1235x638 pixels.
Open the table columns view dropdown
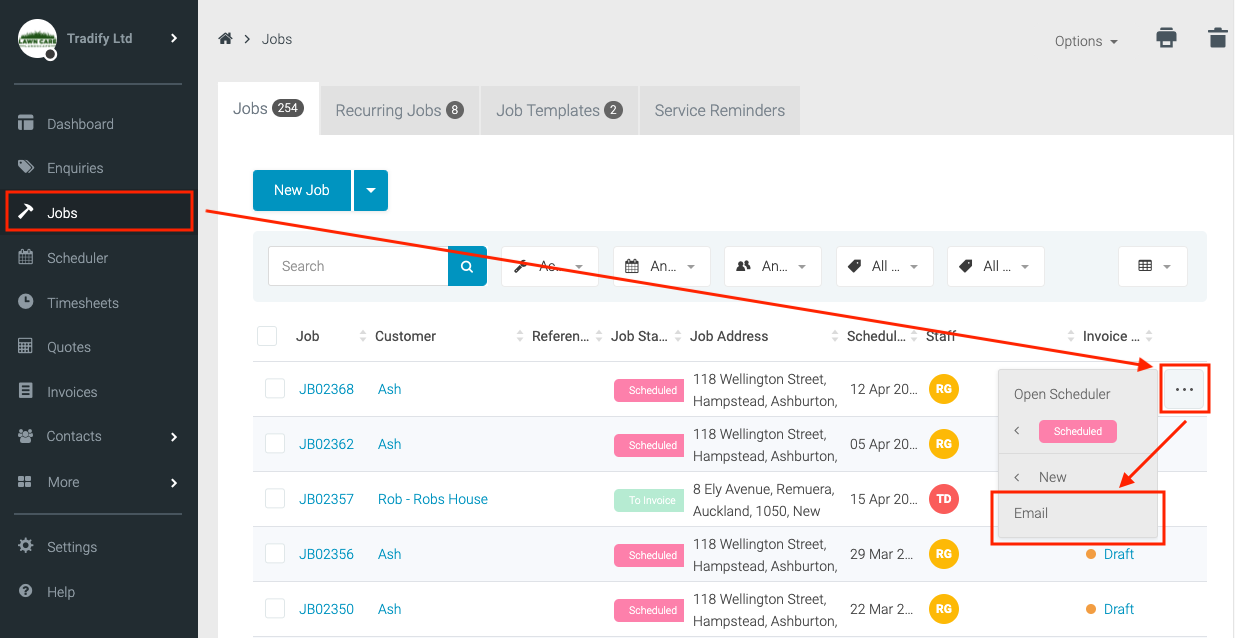coord(1153,266)
